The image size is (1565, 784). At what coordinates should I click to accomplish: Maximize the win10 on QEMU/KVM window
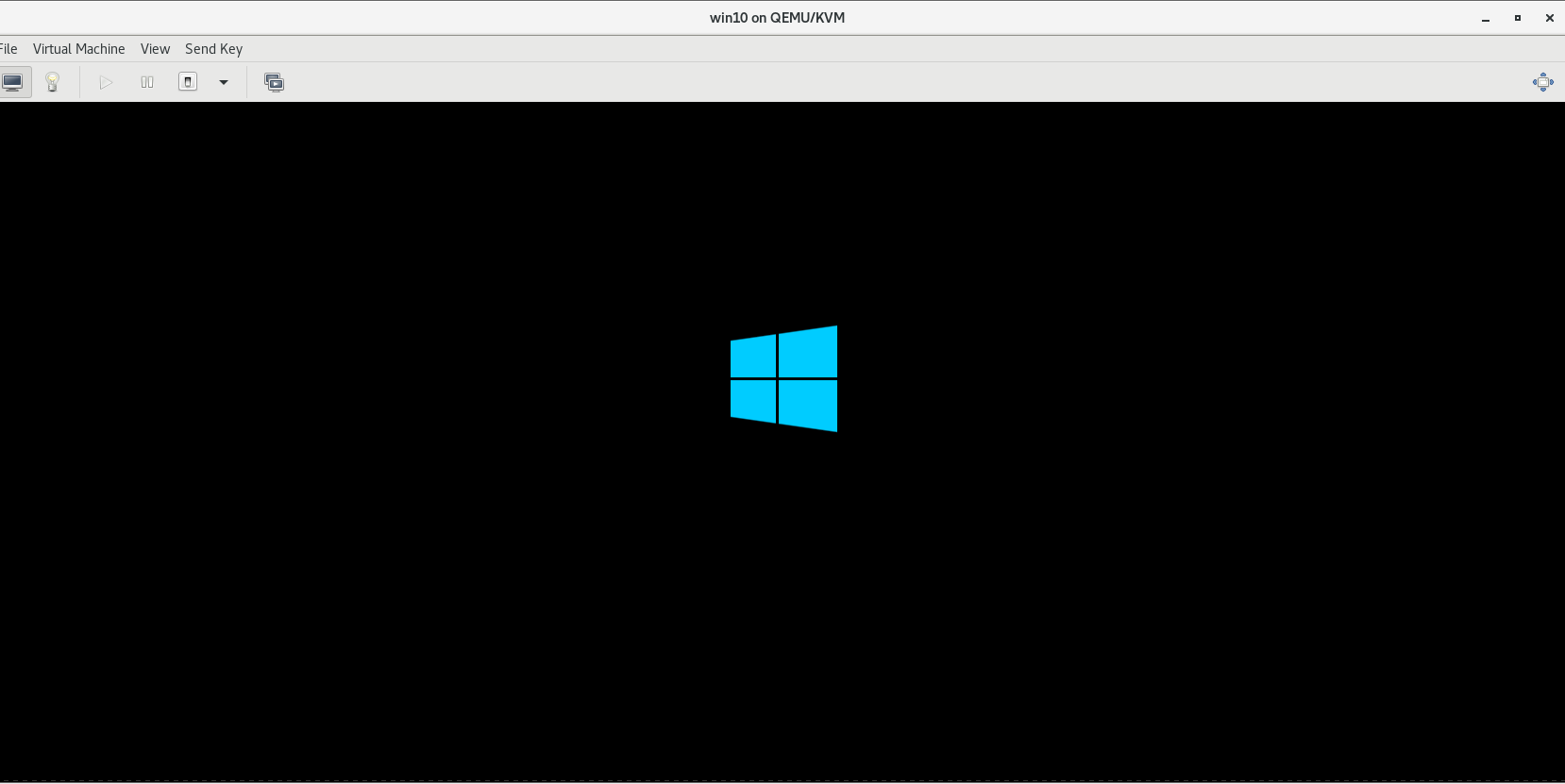pyautogui.click(x=1518, y=18)
